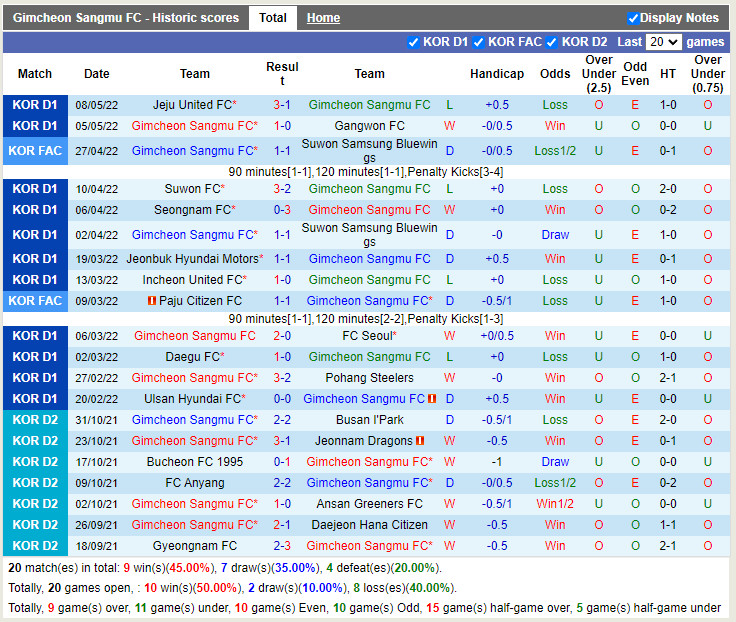The height and width of the screenshot is (622, 736).
Task: Open Ulsan Hyundai FC team link
Action: point(192,399)
